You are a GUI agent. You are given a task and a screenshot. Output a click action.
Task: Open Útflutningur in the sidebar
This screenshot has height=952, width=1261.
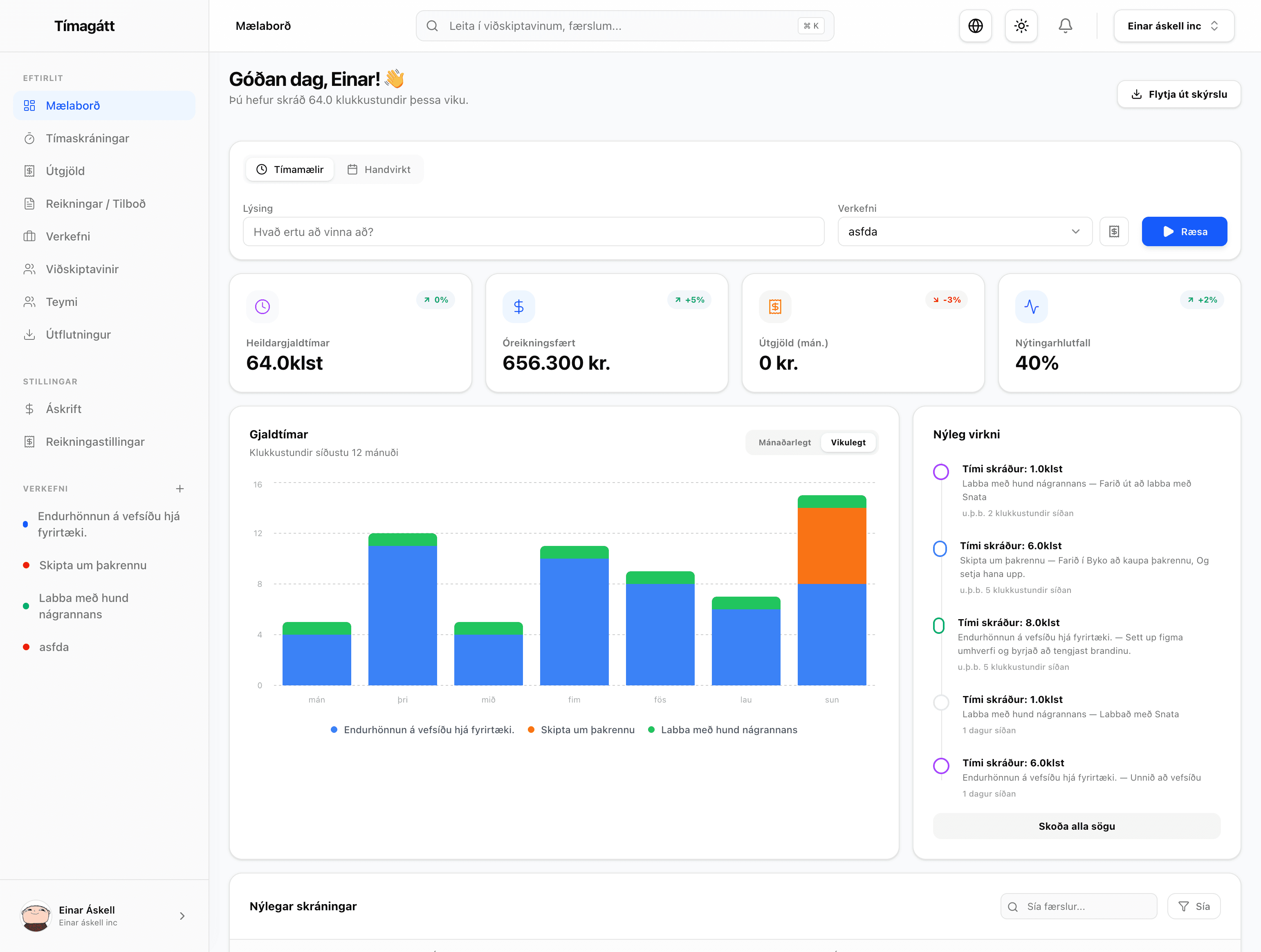78,335
